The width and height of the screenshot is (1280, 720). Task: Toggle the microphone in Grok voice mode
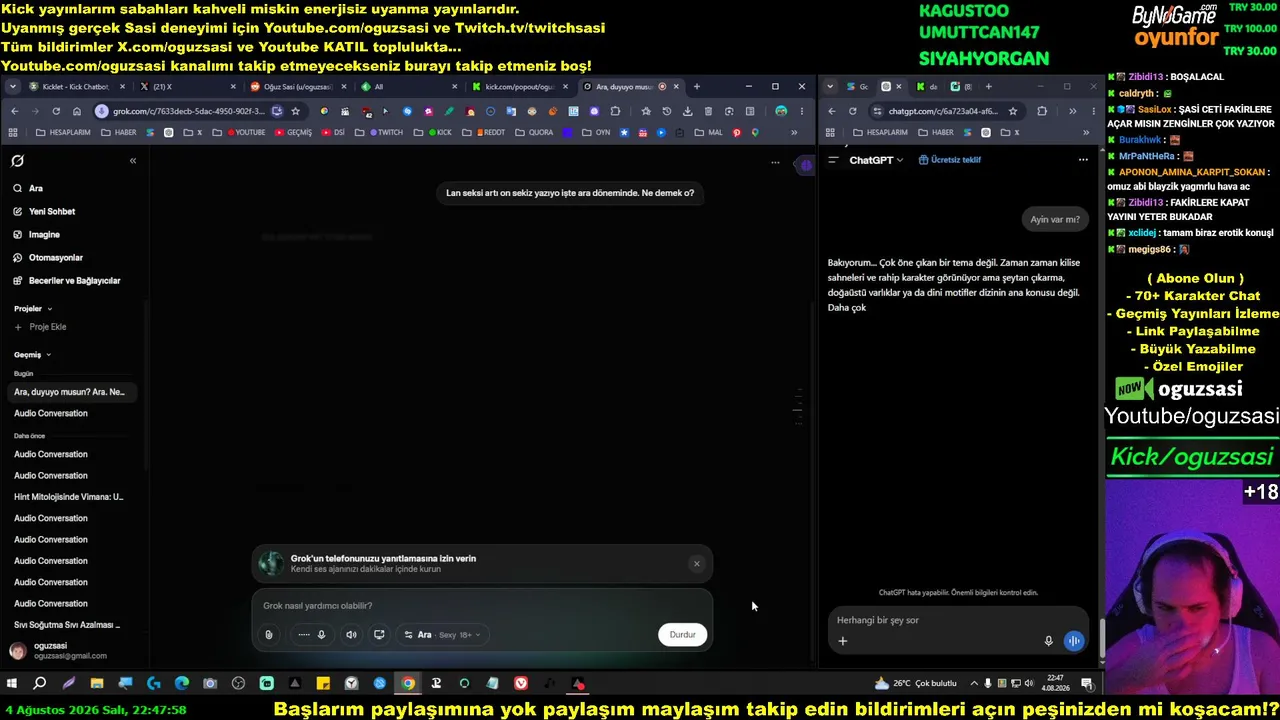coord(321,634)
